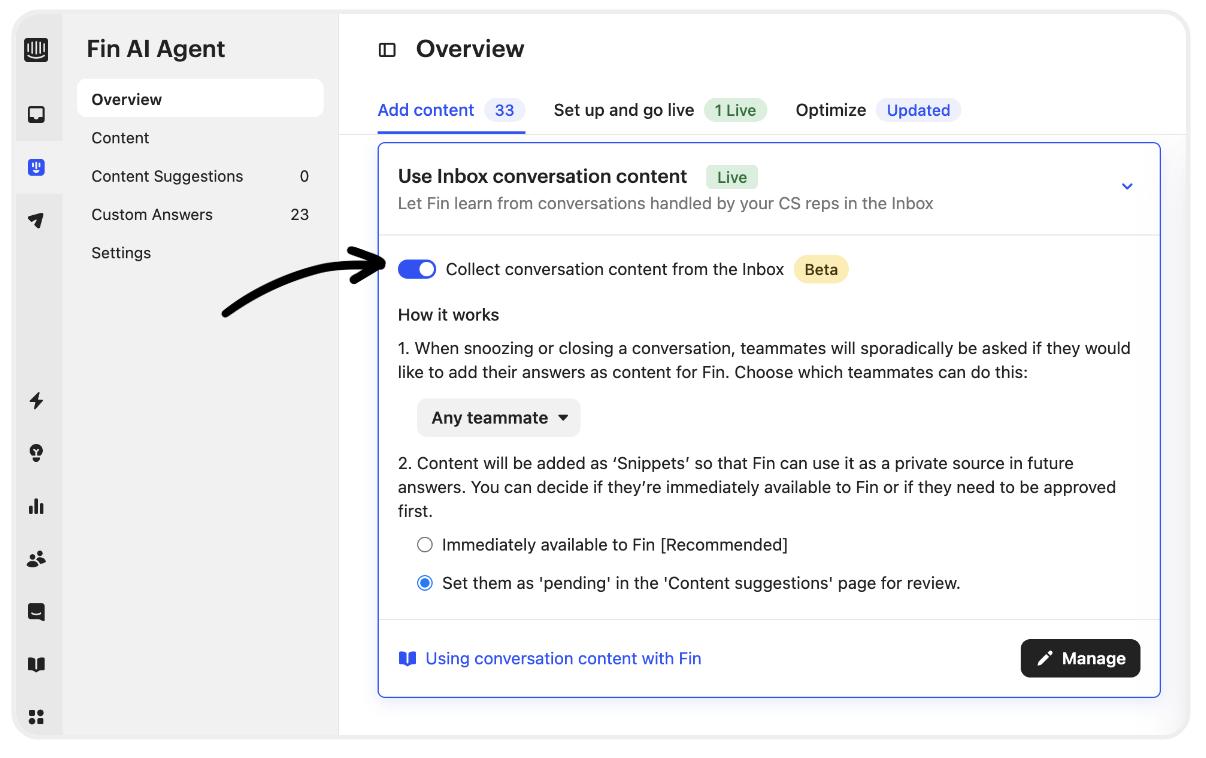Click the Updated badge
Image resolution: width=1206 pixels, height=758 pixels.
[x=918, y=110]
